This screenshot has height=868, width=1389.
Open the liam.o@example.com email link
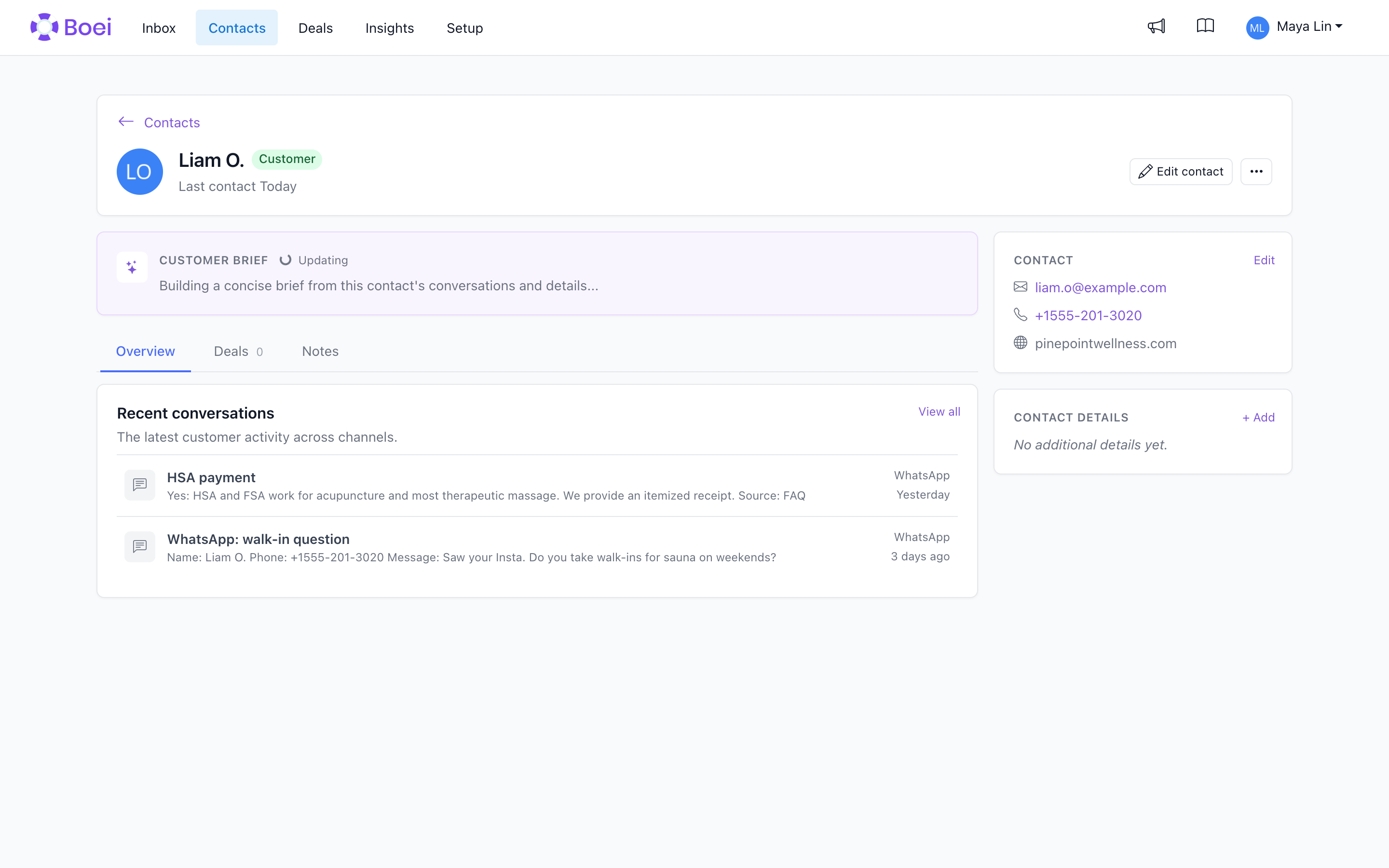1100,287
